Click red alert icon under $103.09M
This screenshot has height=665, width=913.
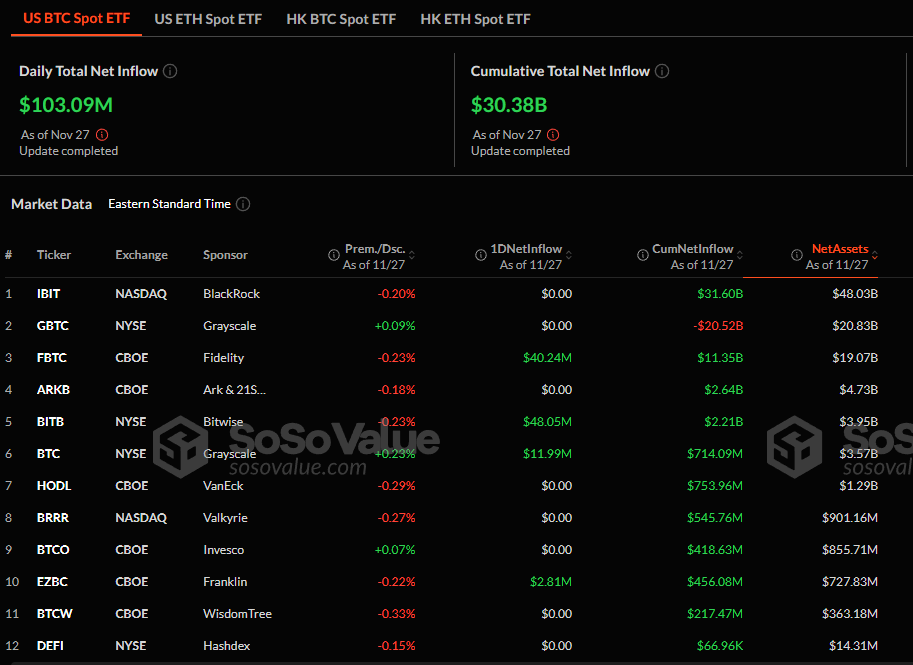(x=102, y=135)
